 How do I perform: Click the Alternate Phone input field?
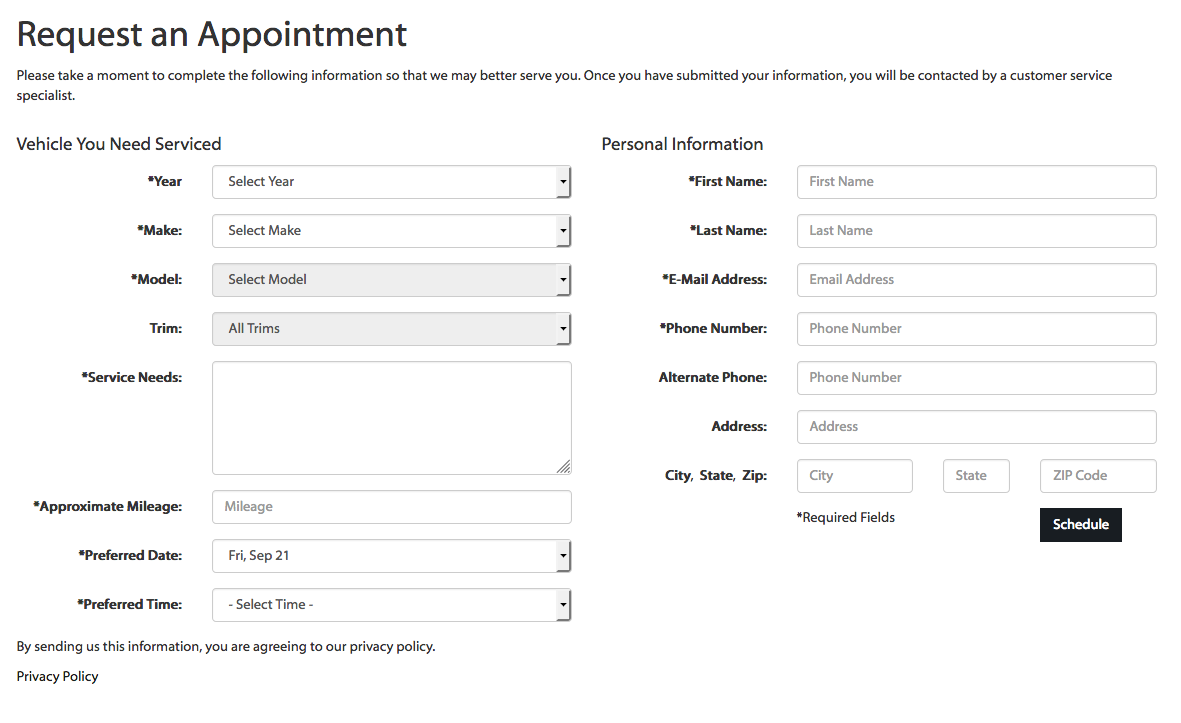click(976, 378)
